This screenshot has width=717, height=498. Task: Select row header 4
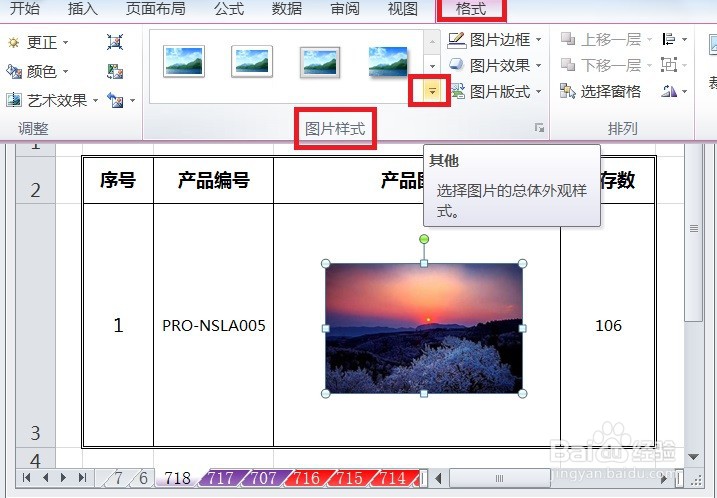[35, 458]
